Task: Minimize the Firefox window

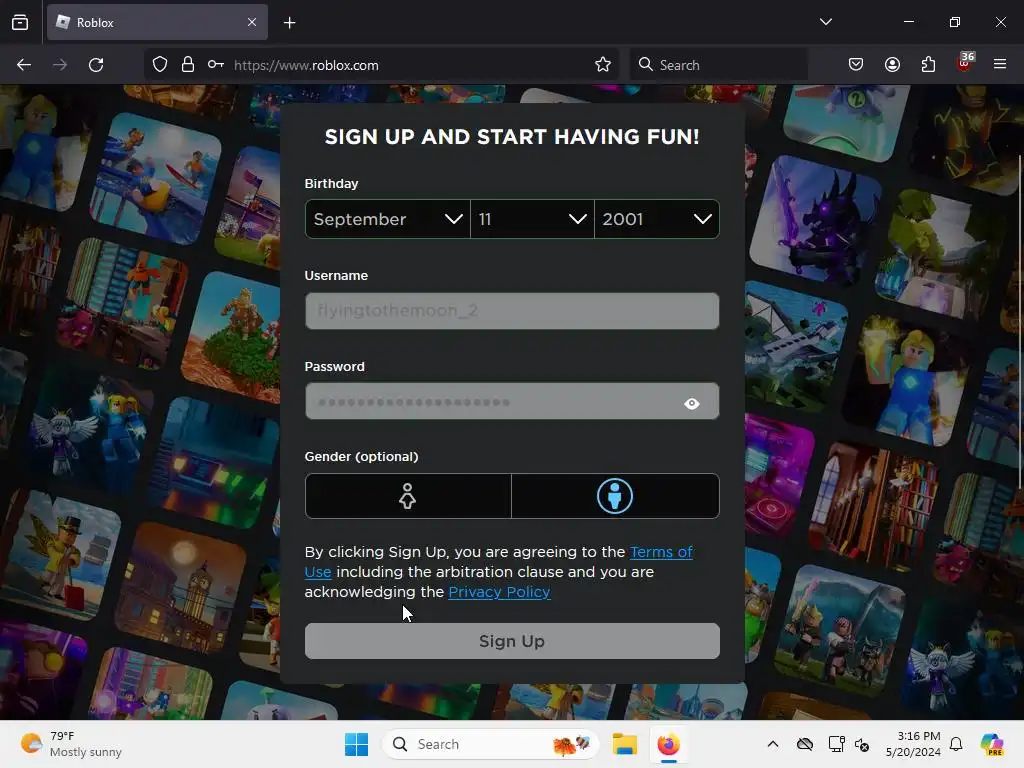Action: click(x=908, y=22)
